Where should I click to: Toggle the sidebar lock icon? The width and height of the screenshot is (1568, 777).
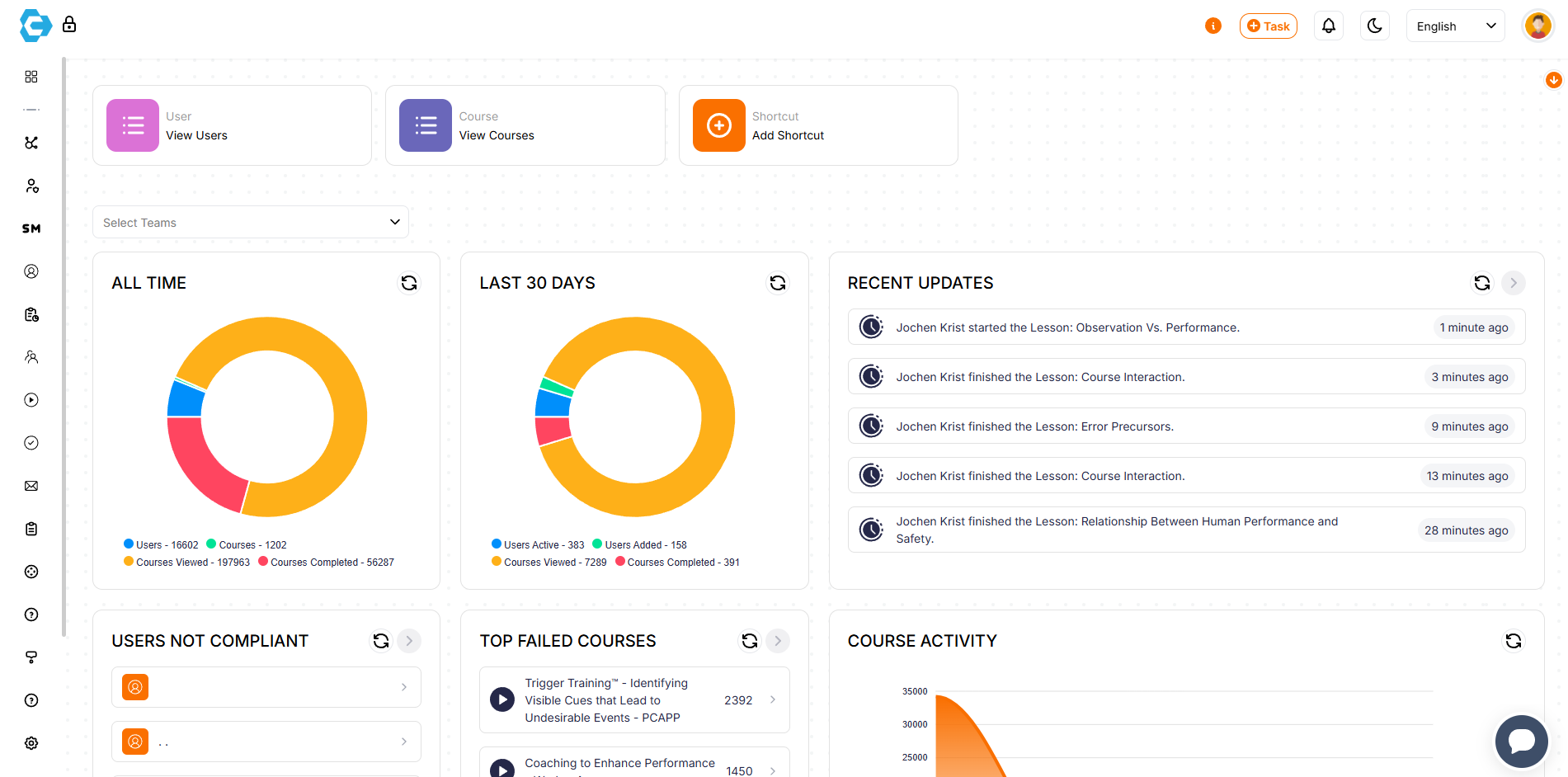69,25
